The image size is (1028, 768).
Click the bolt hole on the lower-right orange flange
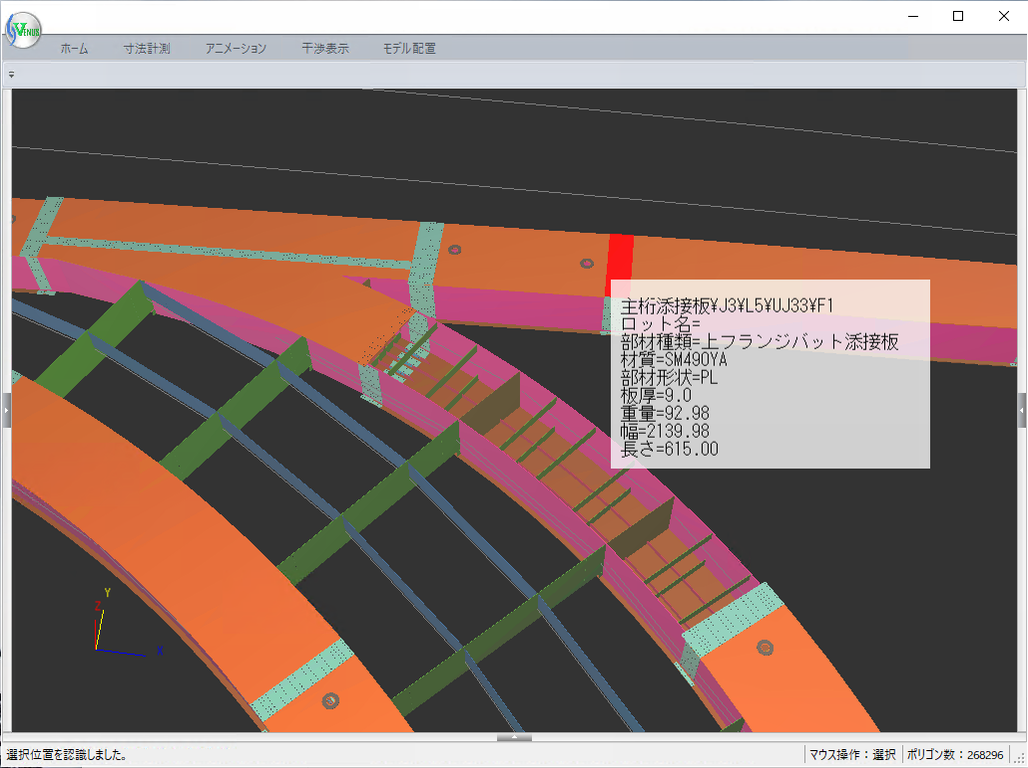(766, 647)
